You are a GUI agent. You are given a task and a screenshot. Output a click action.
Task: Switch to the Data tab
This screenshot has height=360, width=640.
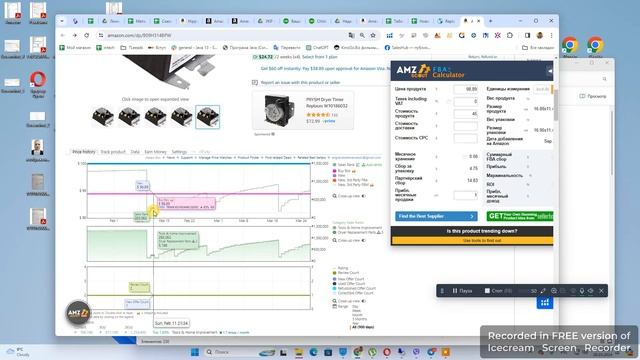pos(135,152)
